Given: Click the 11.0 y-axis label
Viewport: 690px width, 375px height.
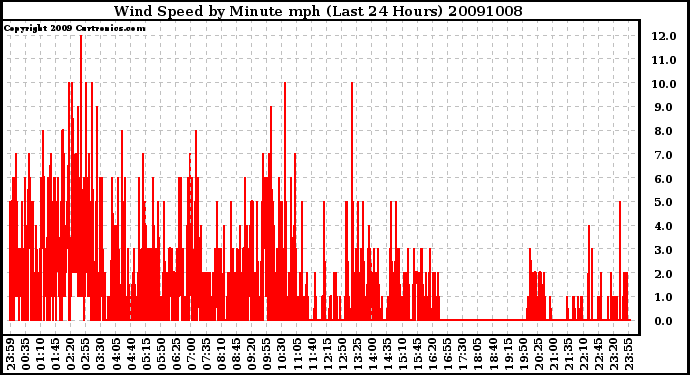Looking at the screenshot, I should pyautogui.click(x=664, y=60).
